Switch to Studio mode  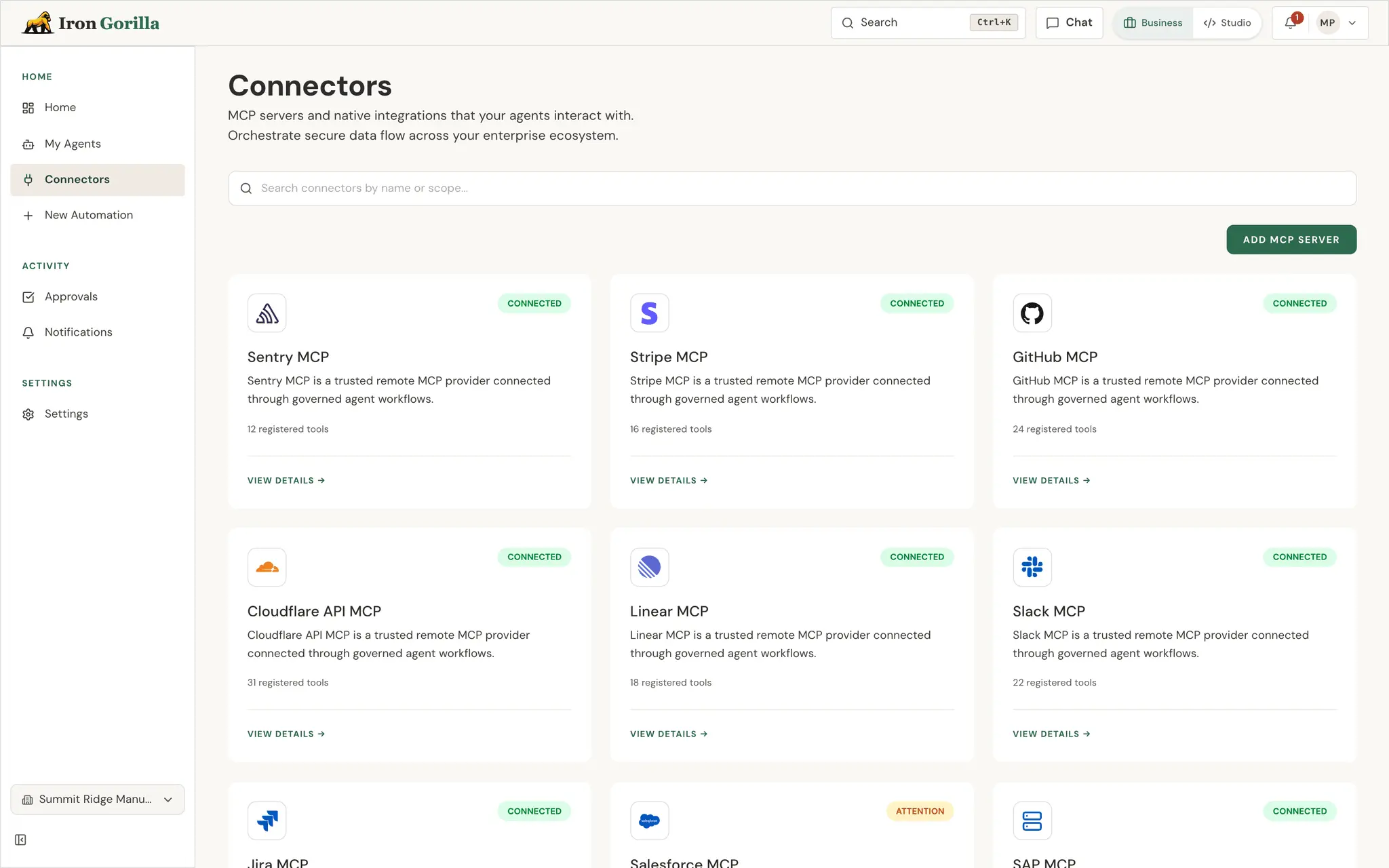point(1227,23)
